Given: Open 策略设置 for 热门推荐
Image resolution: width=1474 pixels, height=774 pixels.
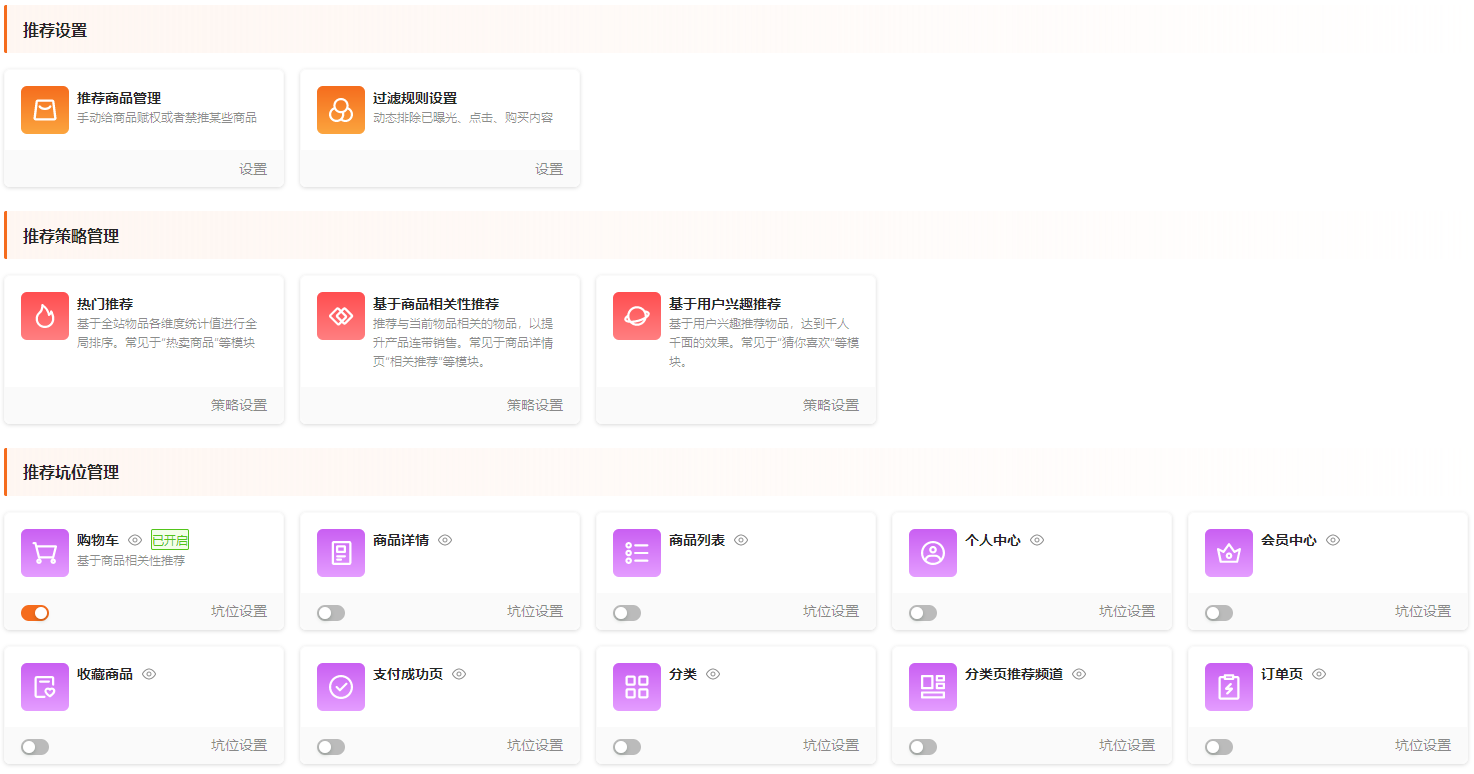Looking at the screenshot, I should point(239,405).
